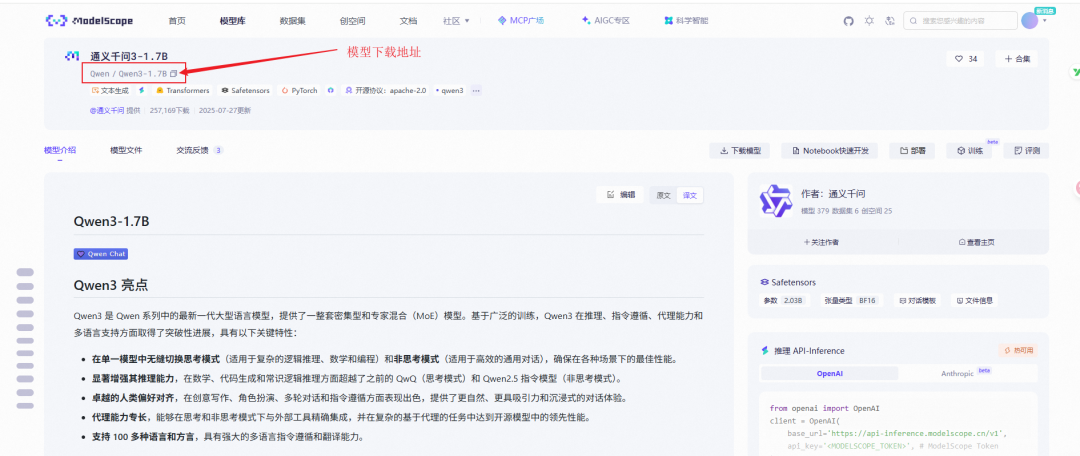Click the Qwen organization name link
1080x456 pixels.
click(x=101, y=73)
